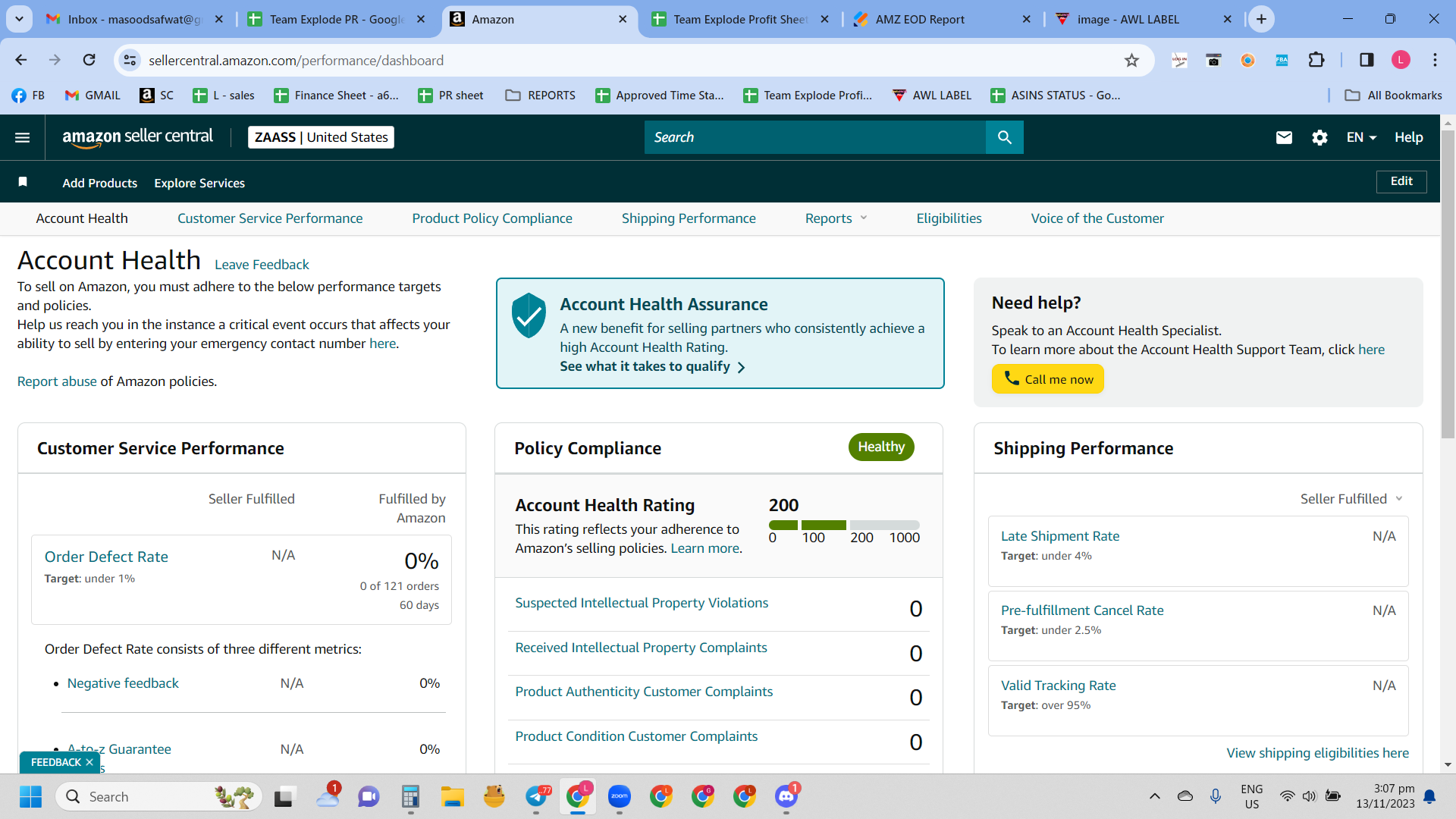The width and height of the screenshot is (1456, 819).
Task: Open Telegram from the taskbar
Action: click(537, 796)
